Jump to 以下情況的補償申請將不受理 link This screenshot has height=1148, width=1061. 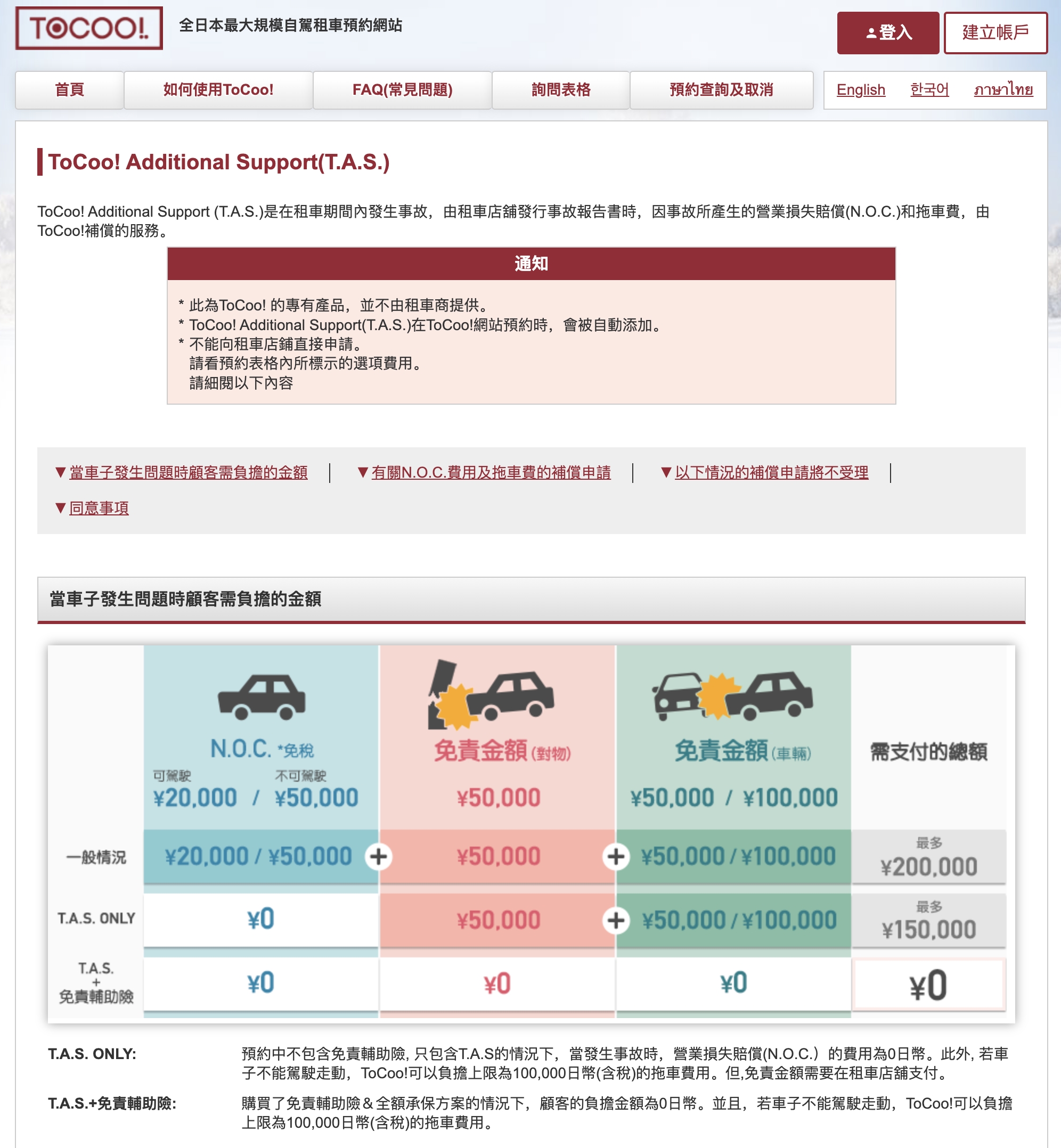point(771,472)
